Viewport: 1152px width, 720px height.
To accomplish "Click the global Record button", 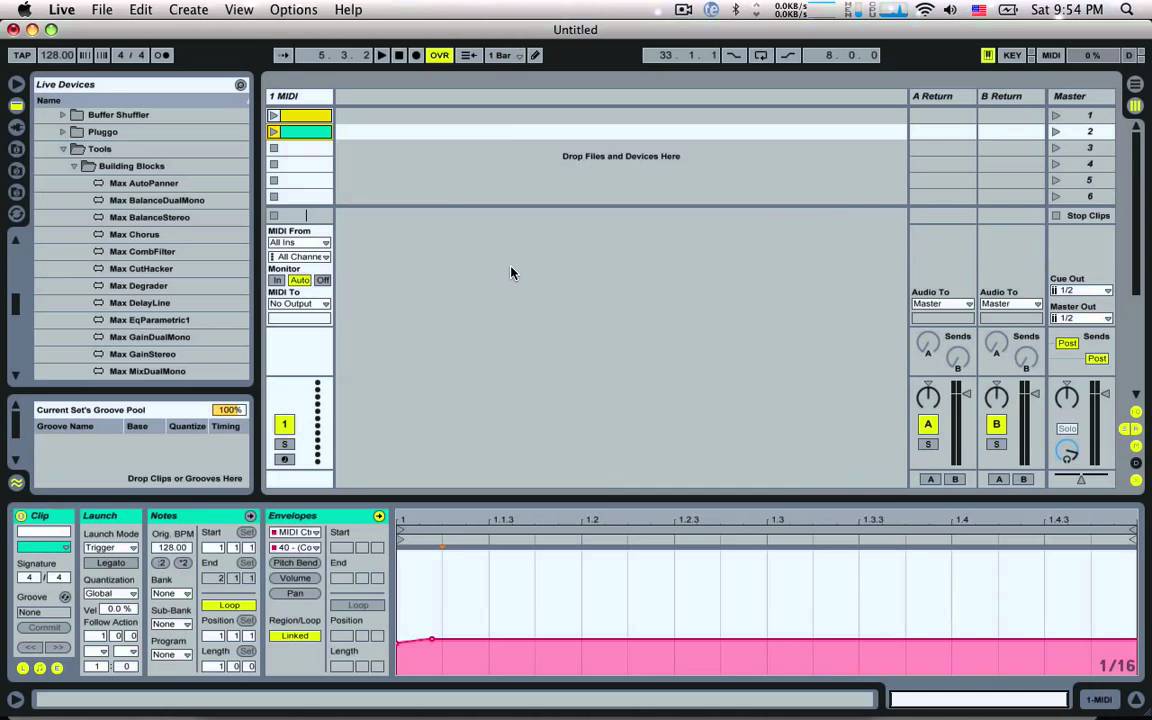I will coord(416,55).
